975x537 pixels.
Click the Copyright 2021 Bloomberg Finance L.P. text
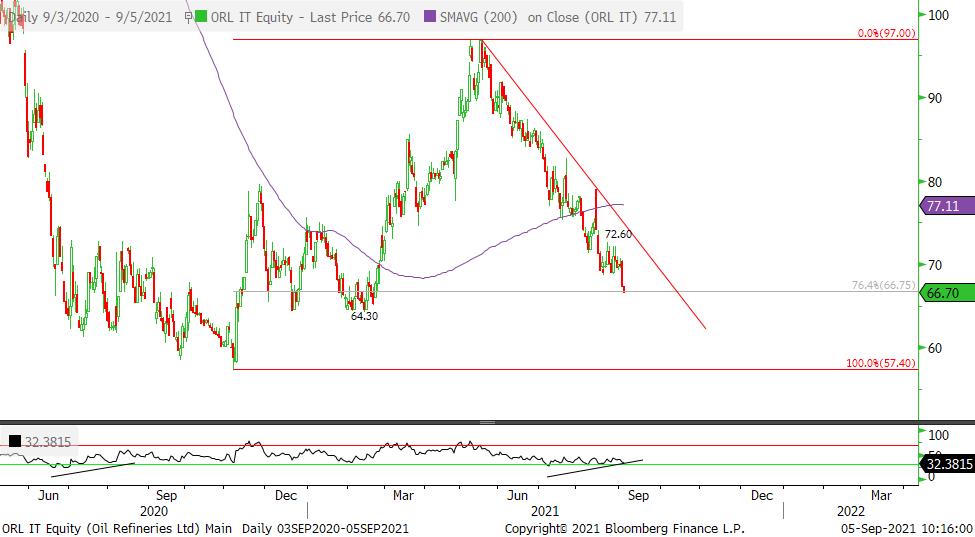click(625, 529)
